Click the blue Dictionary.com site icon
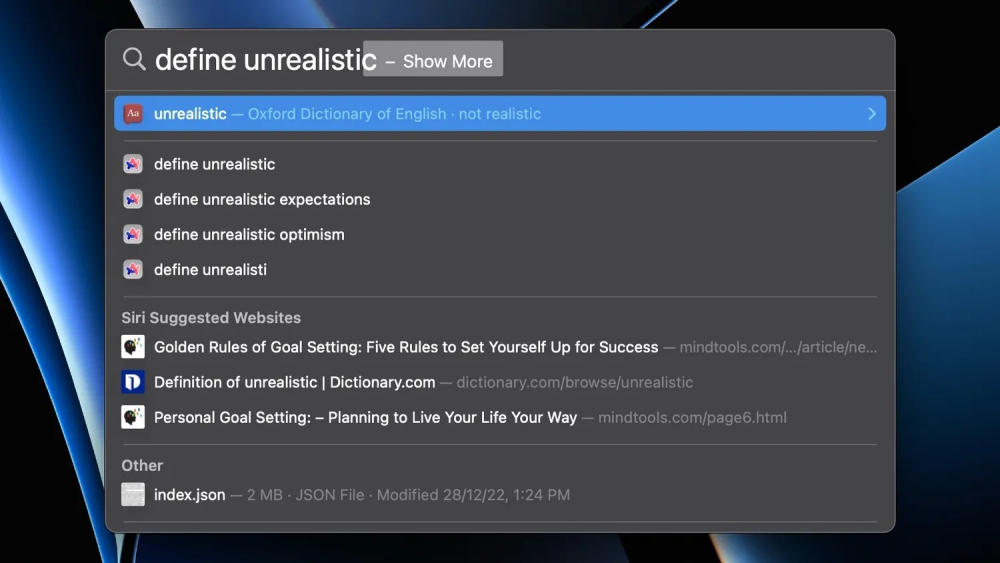 [133, 382]
